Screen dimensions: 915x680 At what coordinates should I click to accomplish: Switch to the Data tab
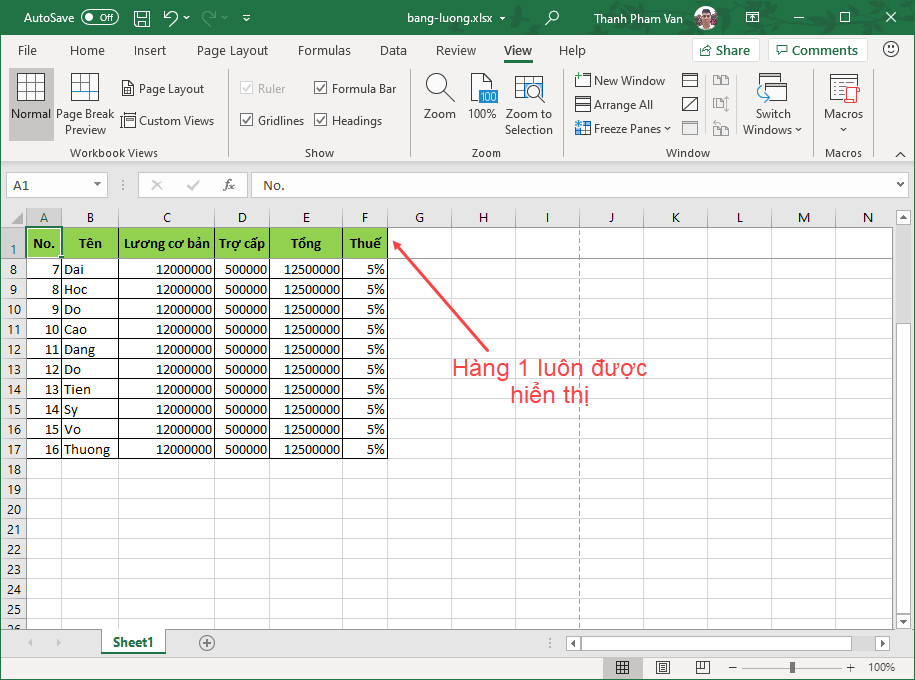point(393,50)
